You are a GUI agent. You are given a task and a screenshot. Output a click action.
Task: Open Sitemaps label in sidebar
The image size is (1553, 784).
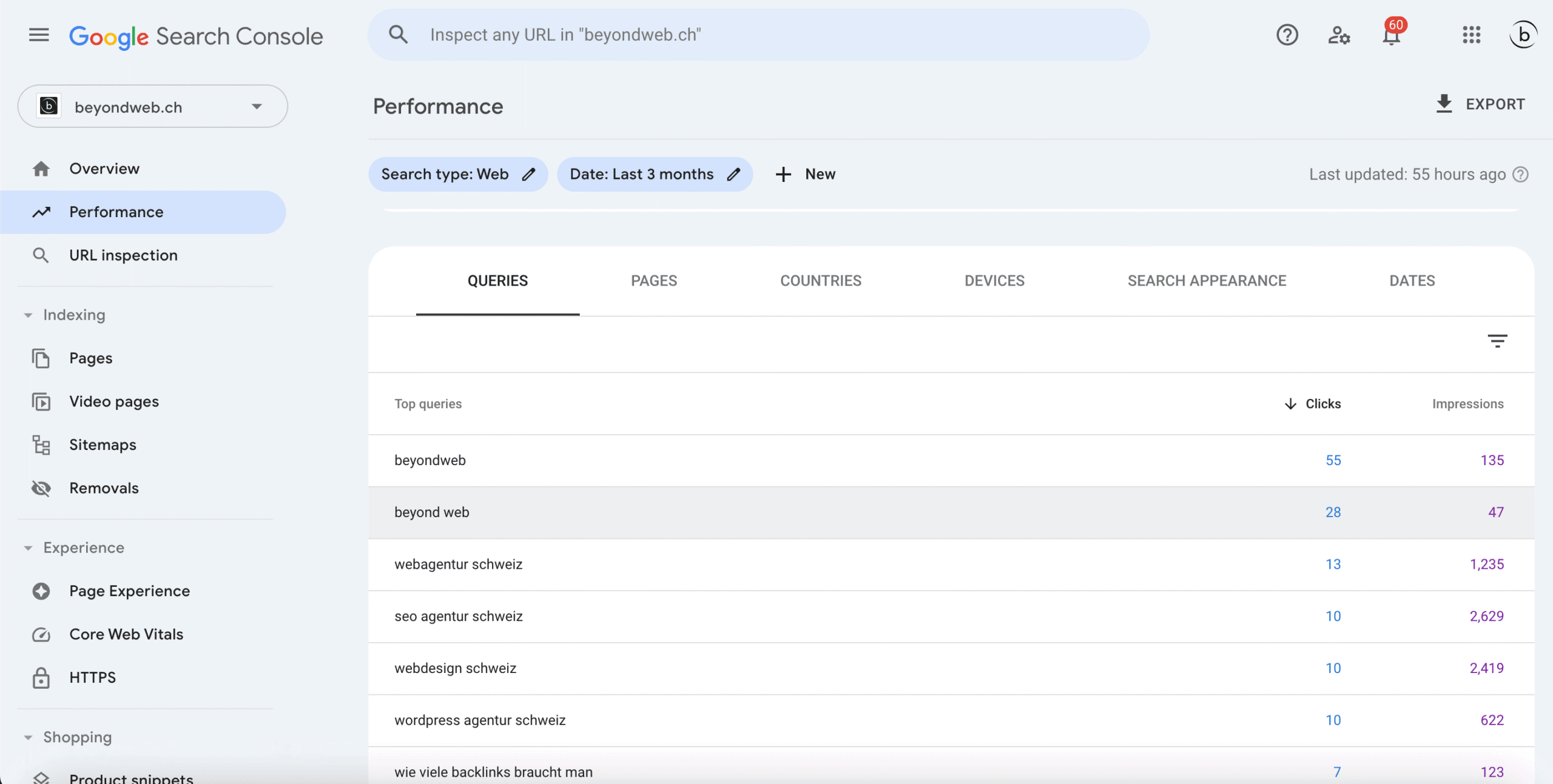point(103,445)
